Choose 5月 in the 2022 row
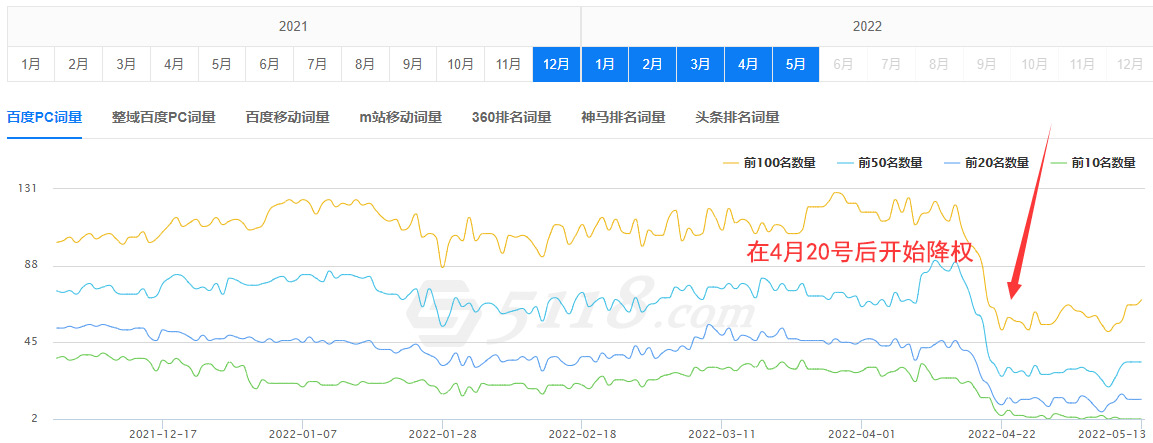Viewport: 1153px width, 443px height. 796,64
